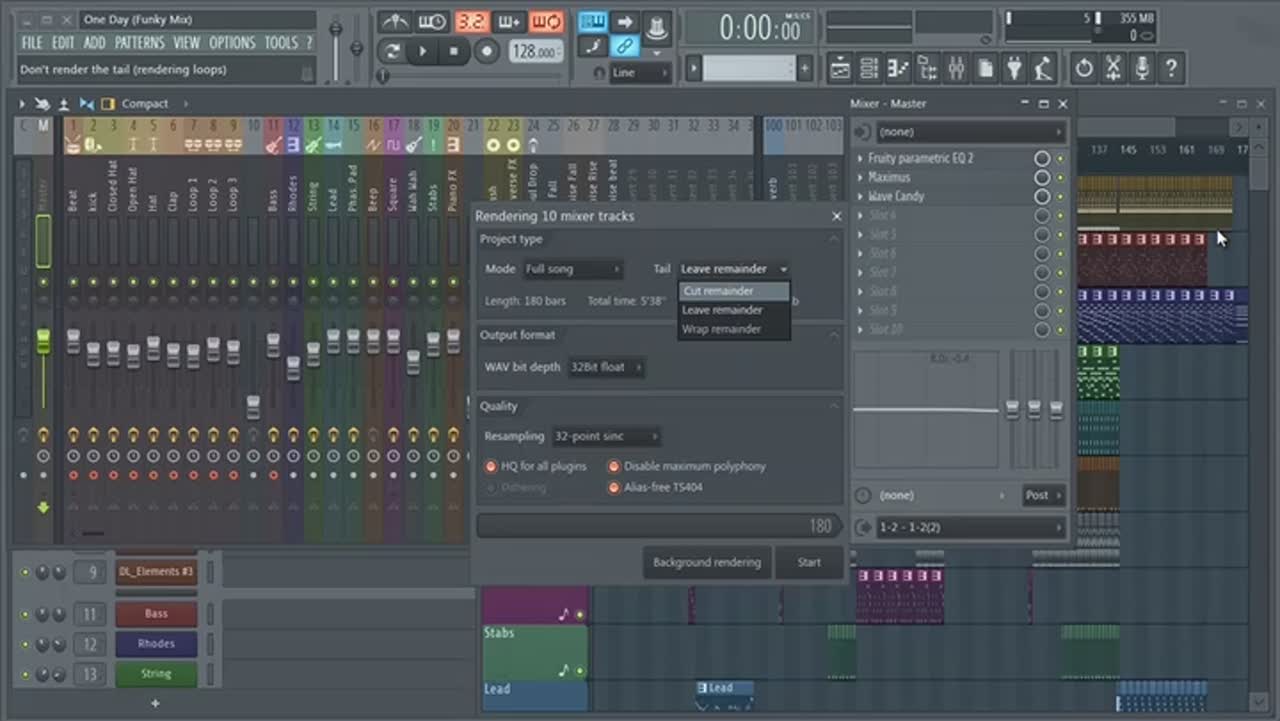Viewport: 1280px width, 721px height.
Task: Open the plugin picker plug icon
Action: coord(1014,68)
